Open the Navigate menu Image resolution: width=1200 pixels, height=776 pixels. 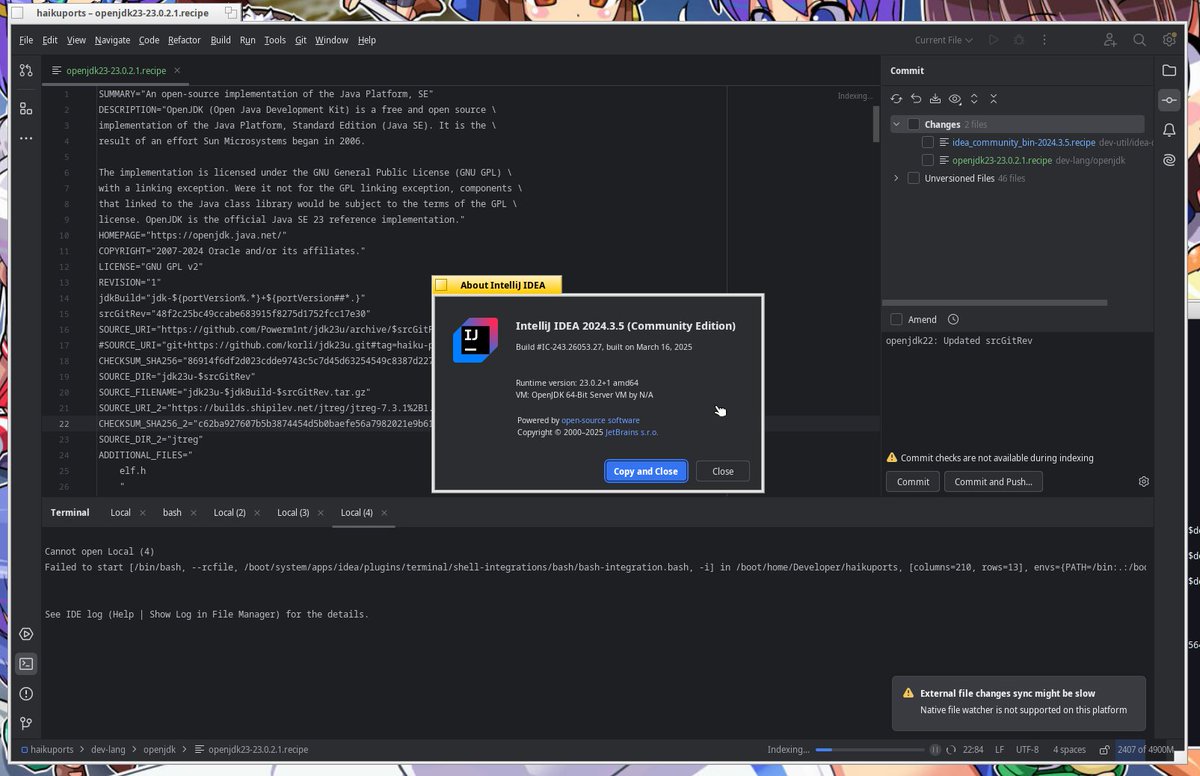click(x=113, y=40)
